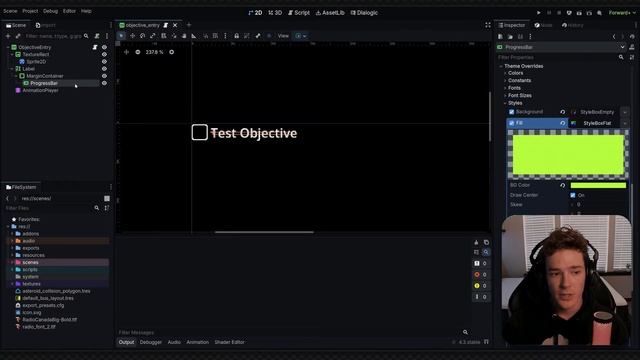Click the Filter Files search field
The image size is (640, 360).
point(48,208)
